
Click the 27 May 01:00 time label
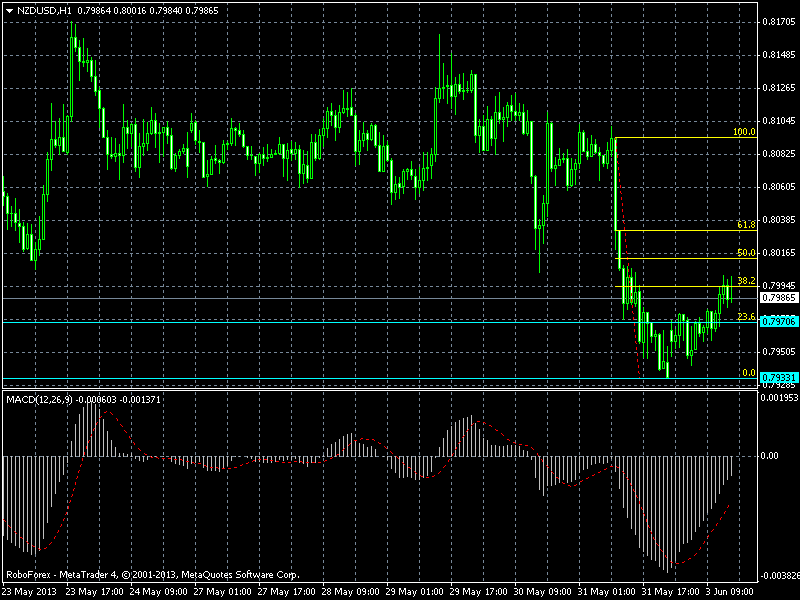[222, 592]
